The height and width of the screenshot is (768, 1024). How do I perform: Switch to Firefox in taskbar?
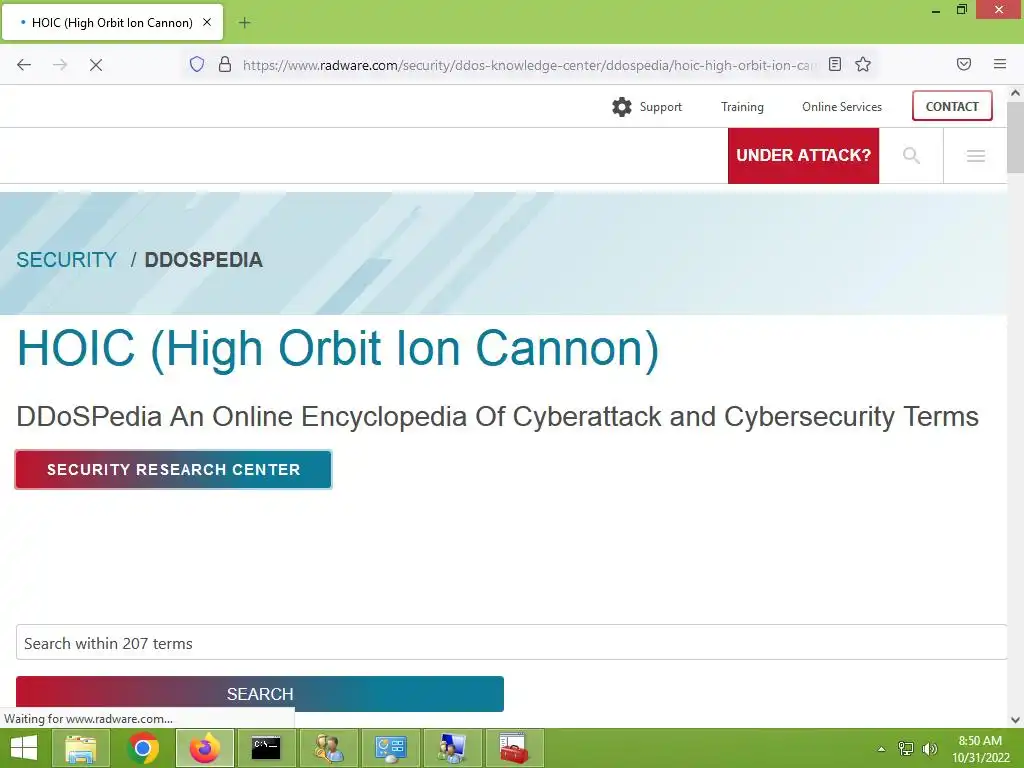(x=204, y=748)
